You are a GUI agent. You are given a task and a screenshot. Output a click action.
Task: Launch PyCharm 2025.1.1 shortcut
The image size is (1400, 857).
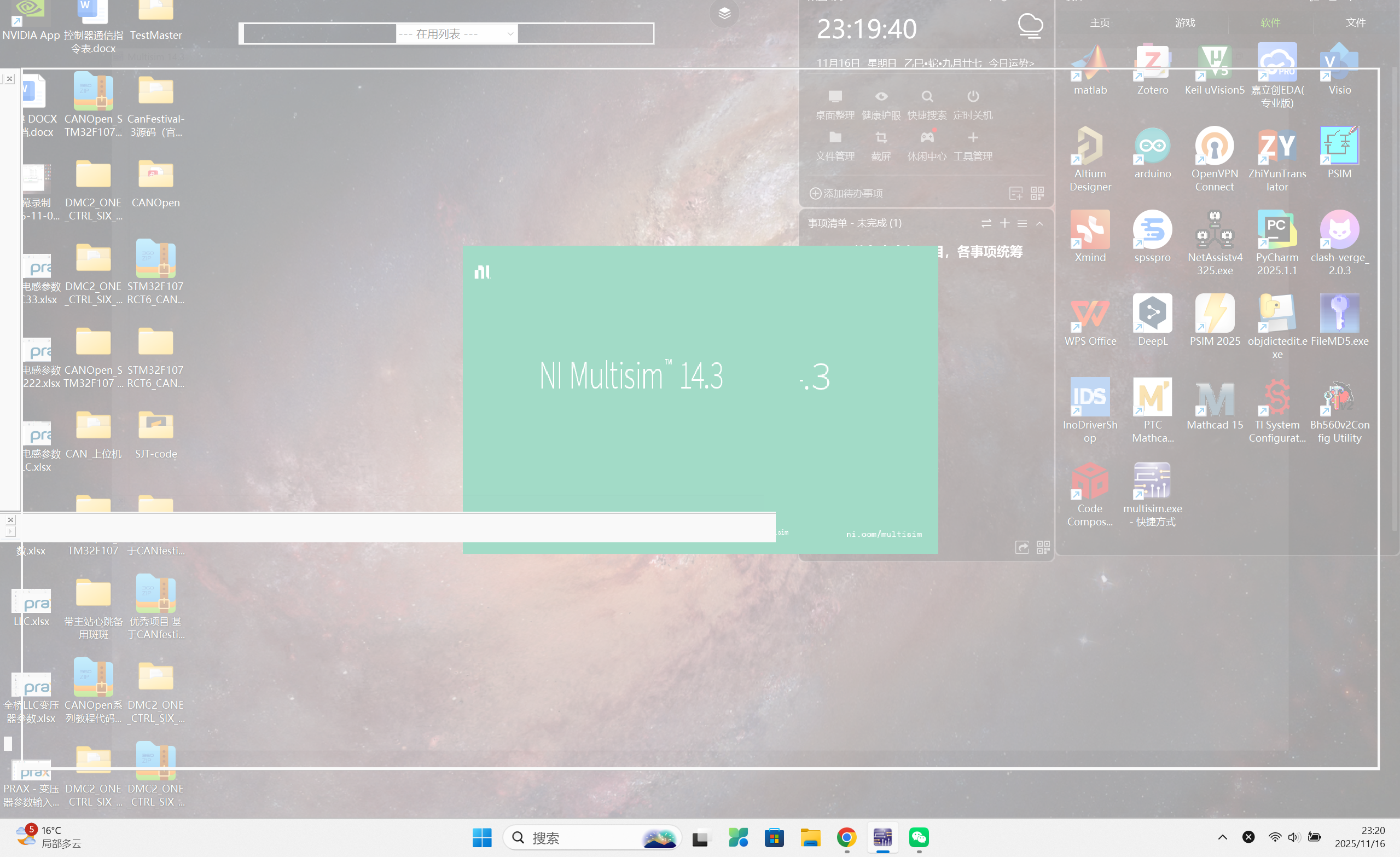pos(1276,229)
